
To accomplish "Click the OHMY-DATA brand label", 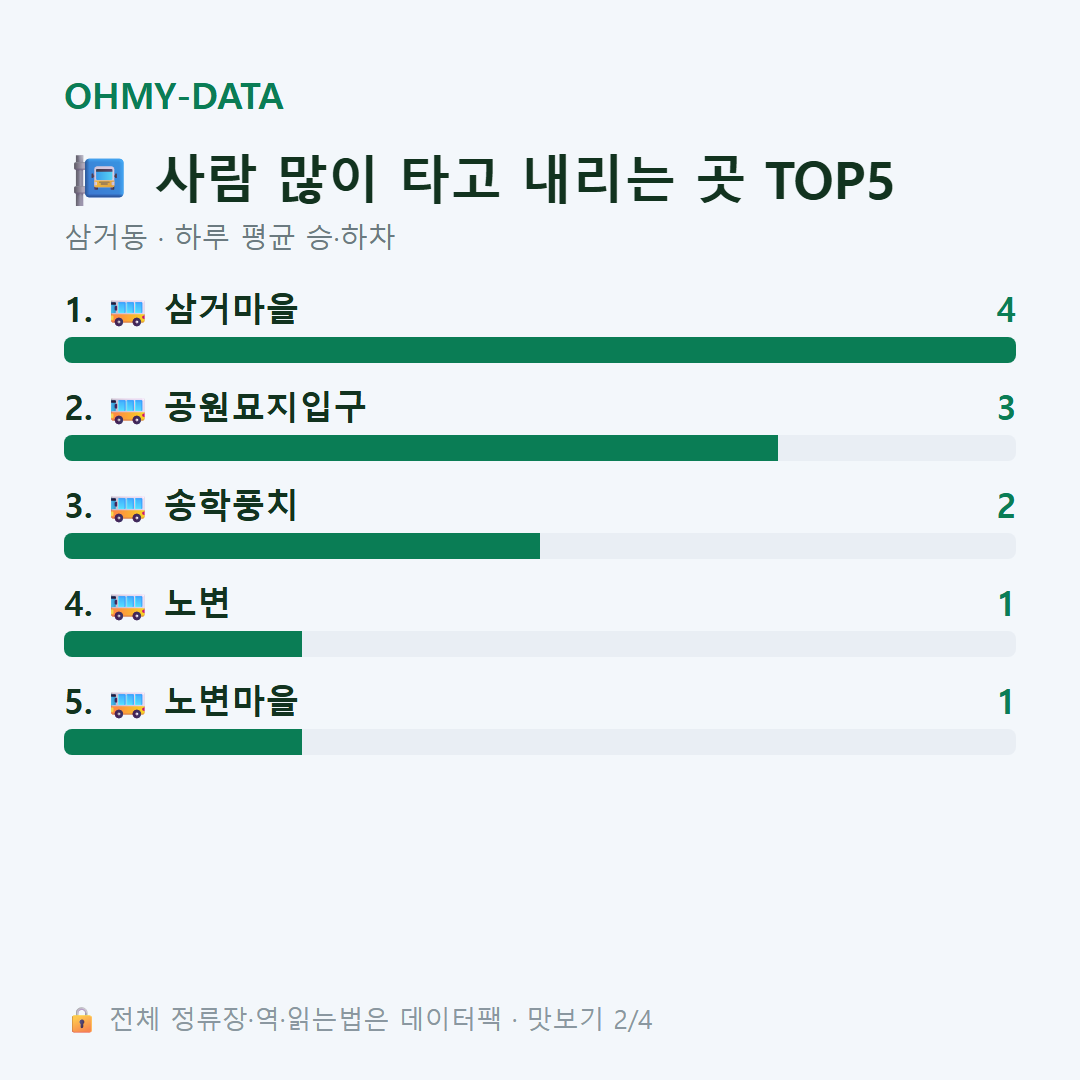I will (x=174, y=96).
